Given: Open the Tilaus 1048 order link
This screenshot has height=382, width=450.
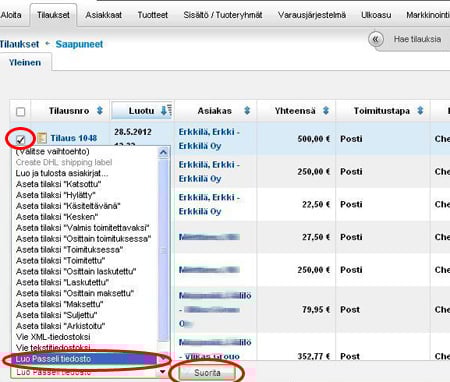Looking at the screenshot, I should (74, 138).
